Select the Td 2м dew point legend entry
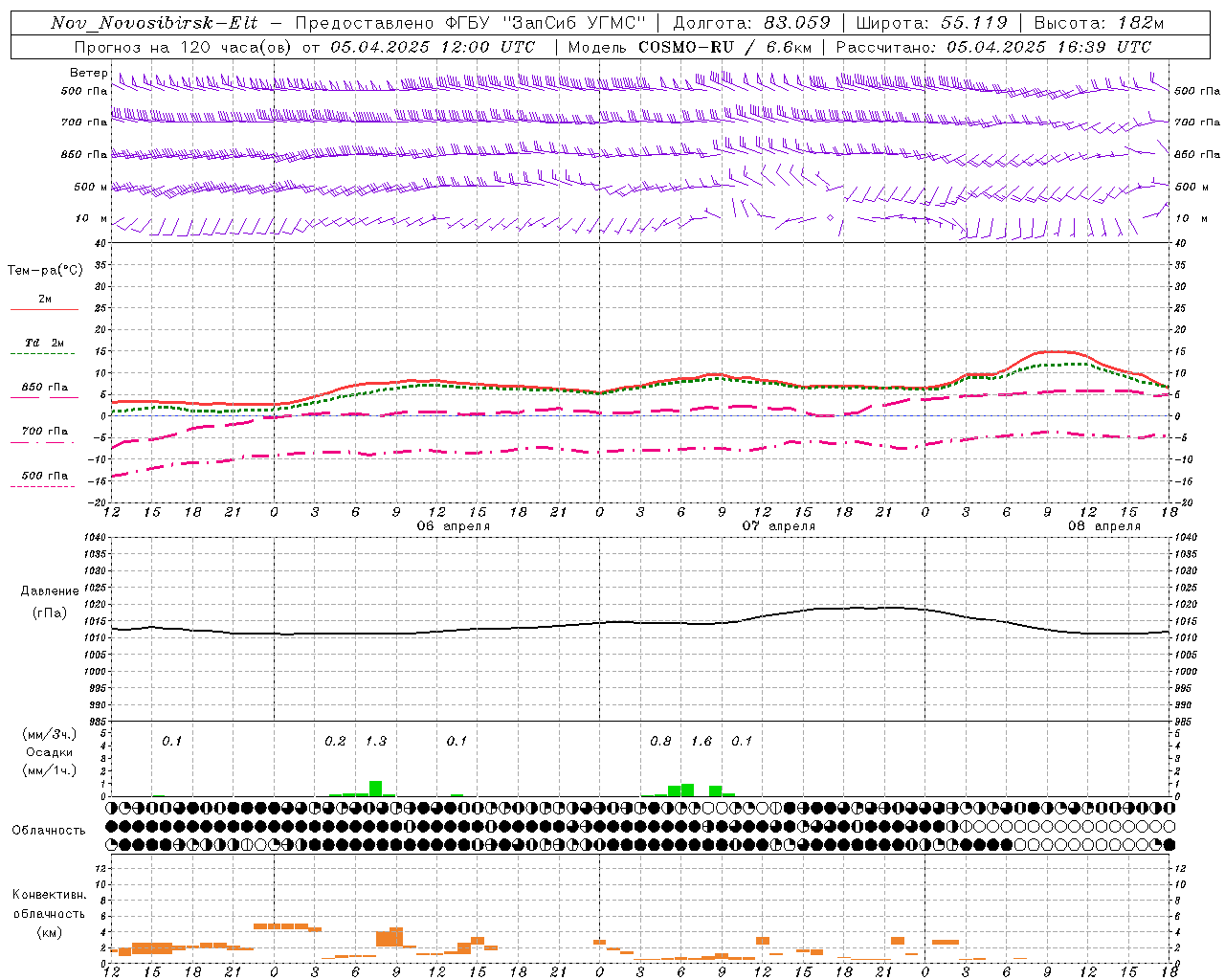The width and height of the screenshot is (1225, 980). point(45,343)
